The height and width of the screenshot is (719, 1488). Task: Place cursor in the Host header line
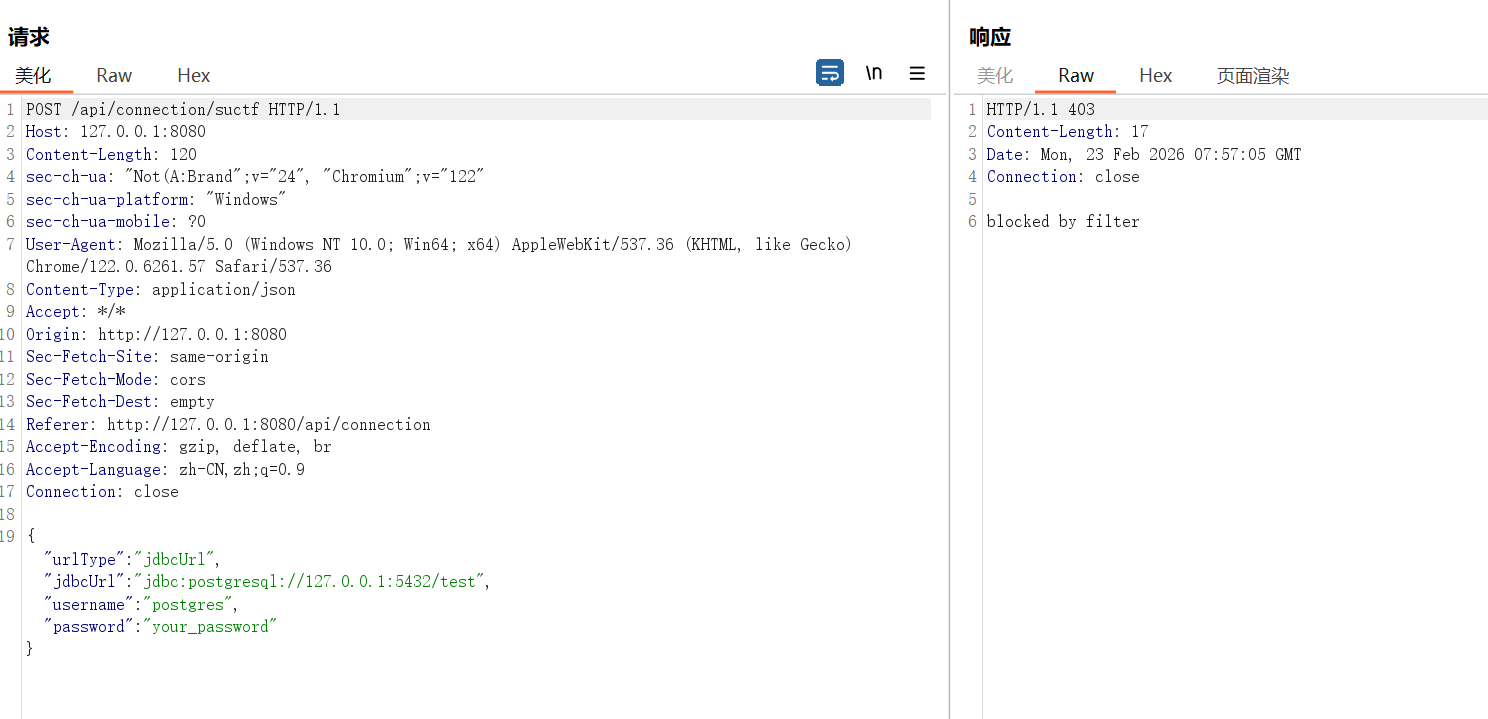[116, 132]
